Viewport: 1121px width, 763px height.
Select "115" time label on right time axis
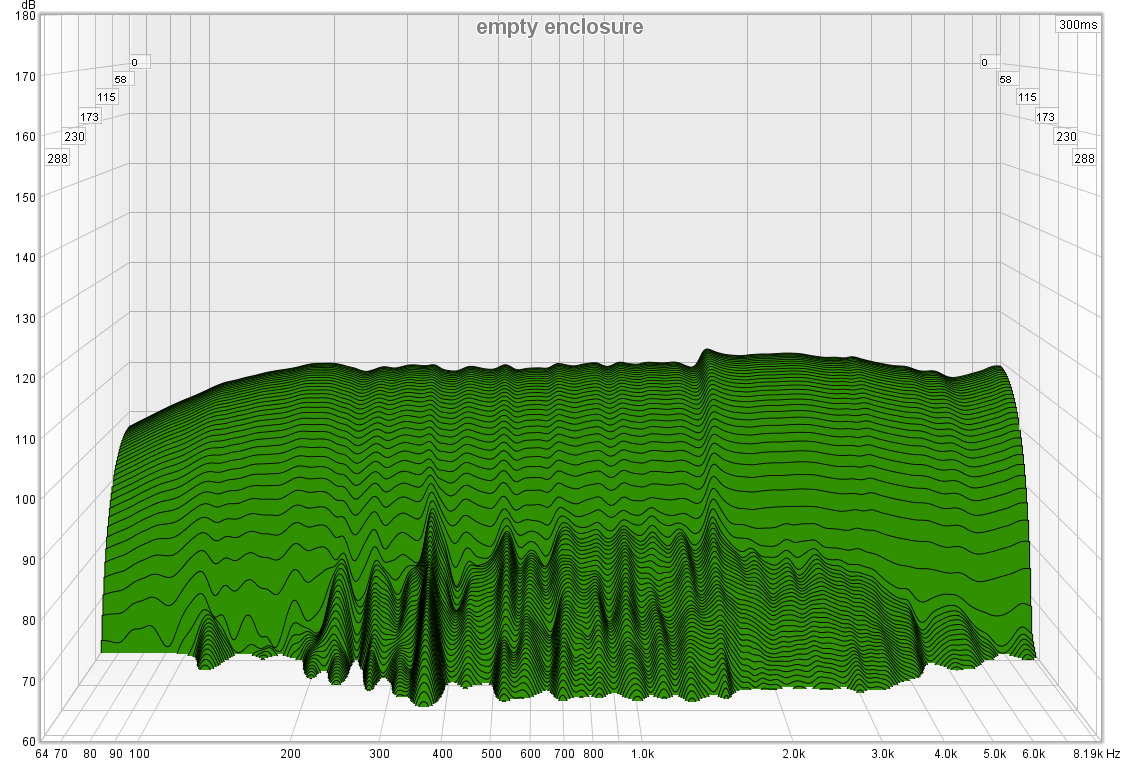point(1027,97)
